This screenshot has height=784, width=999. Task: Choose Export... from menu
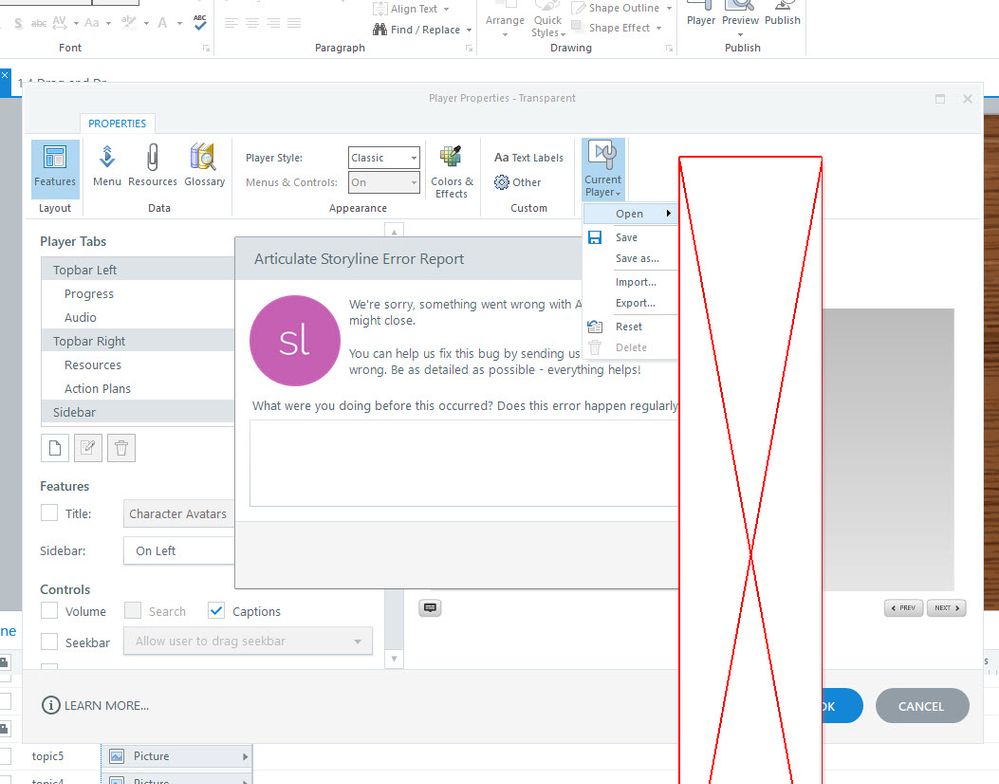[x=635, y=303]
